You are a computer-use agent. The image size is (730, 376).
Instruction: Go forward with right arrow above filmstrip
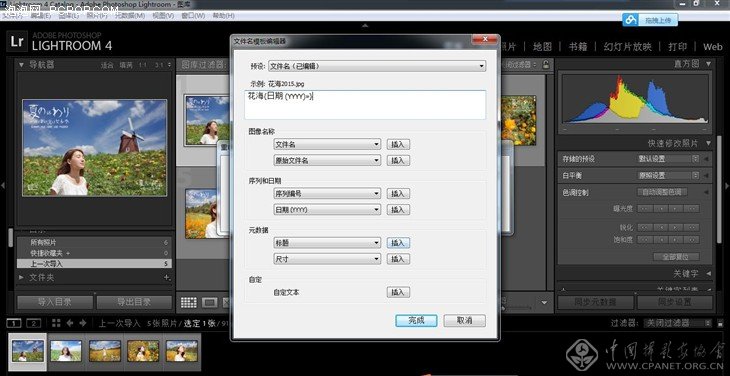pyautogui.click(x=83, y=323)
